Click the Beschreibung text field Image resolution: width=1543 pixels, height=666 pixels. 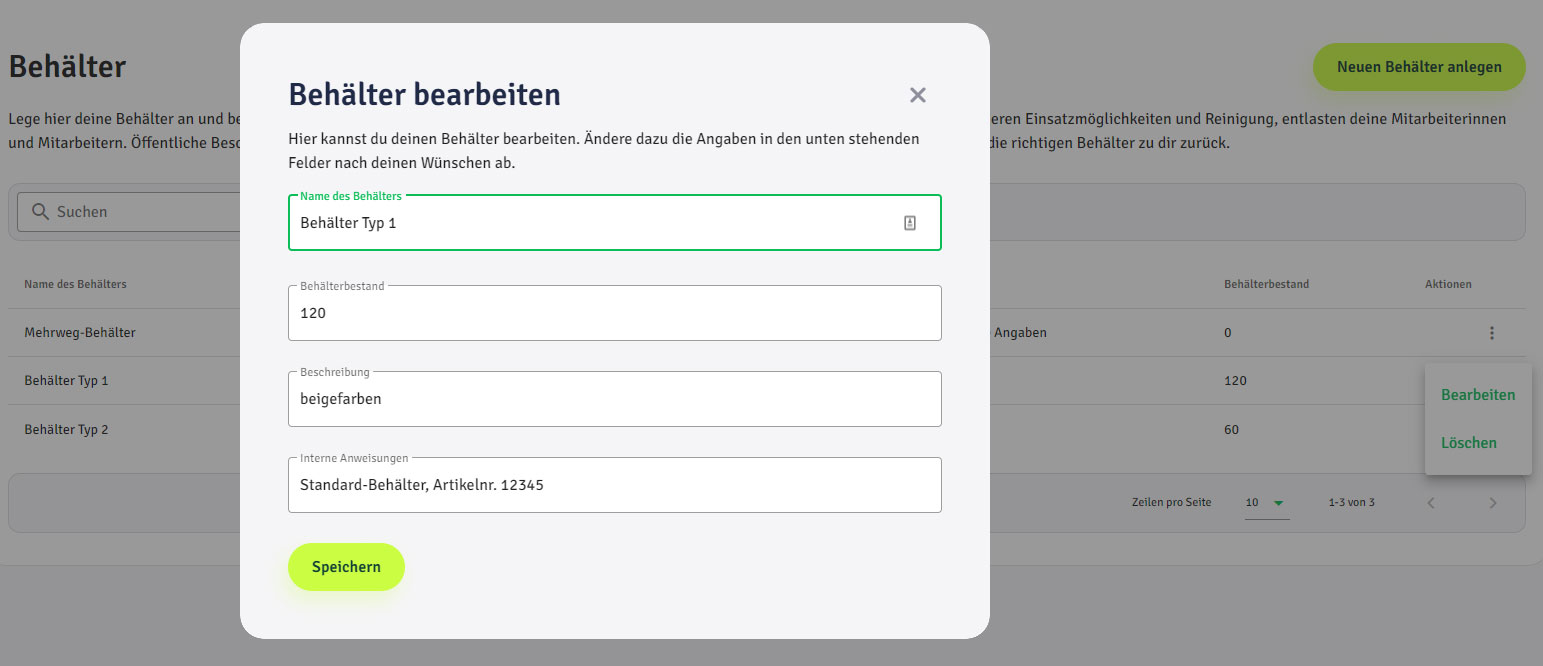coord(614,399)
